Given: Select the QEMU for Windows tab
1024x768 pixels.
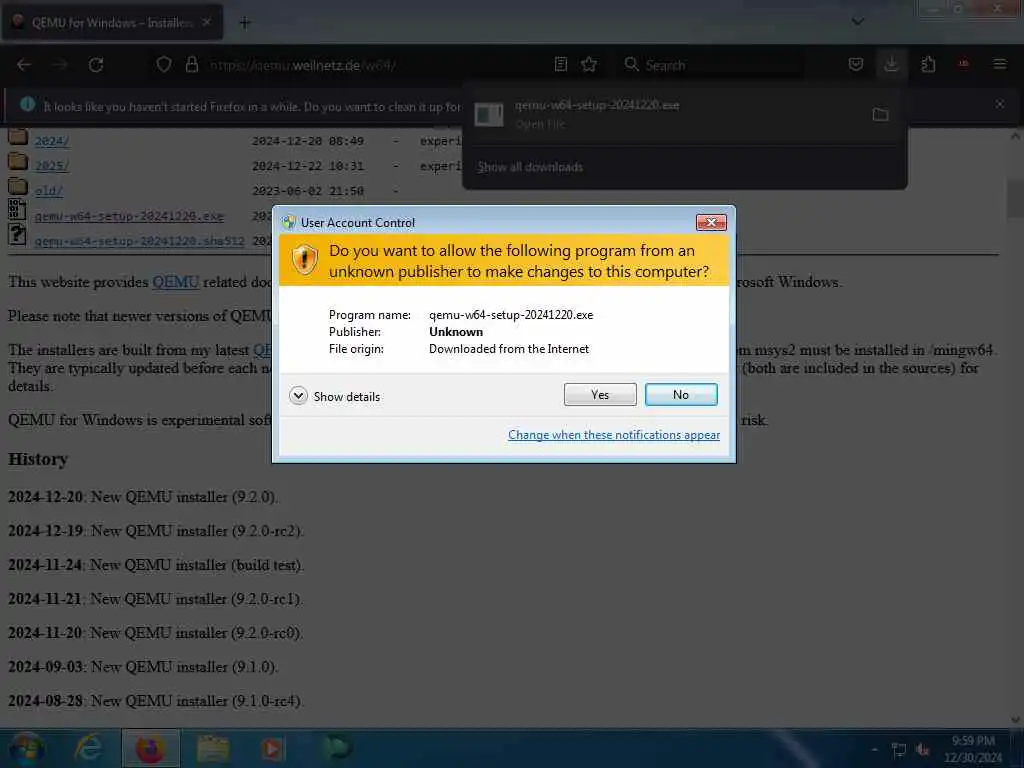Looking at the screenshot, I should (112, 22).
